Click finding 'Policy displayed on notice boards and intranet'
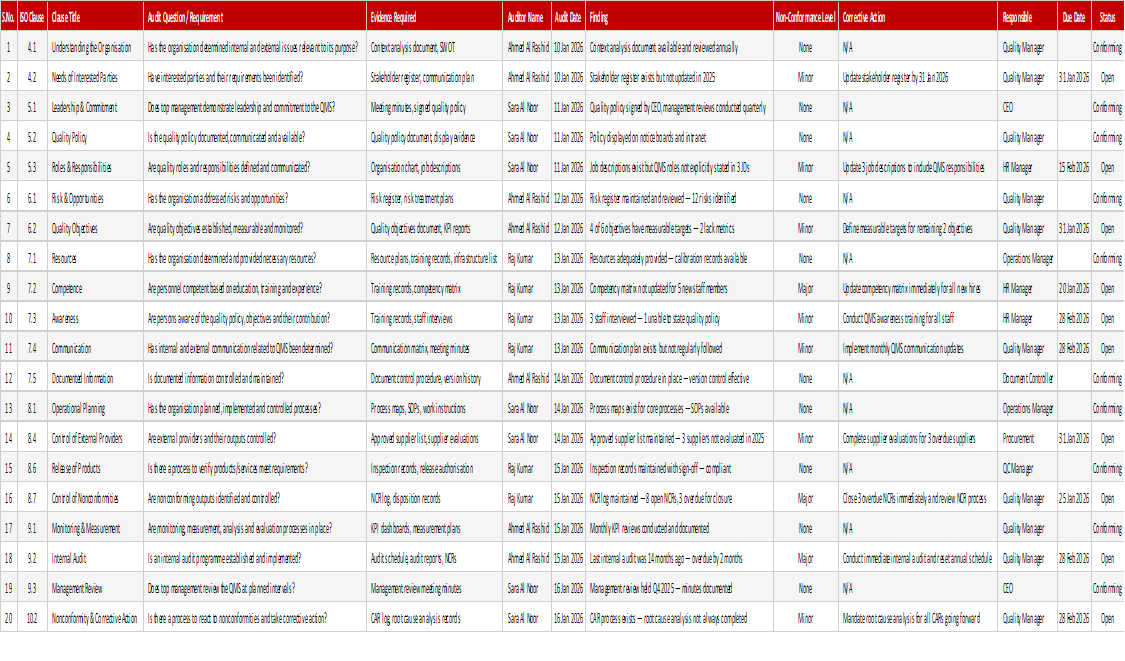The height and width of the screenshot is (661, 1125). 679,137
